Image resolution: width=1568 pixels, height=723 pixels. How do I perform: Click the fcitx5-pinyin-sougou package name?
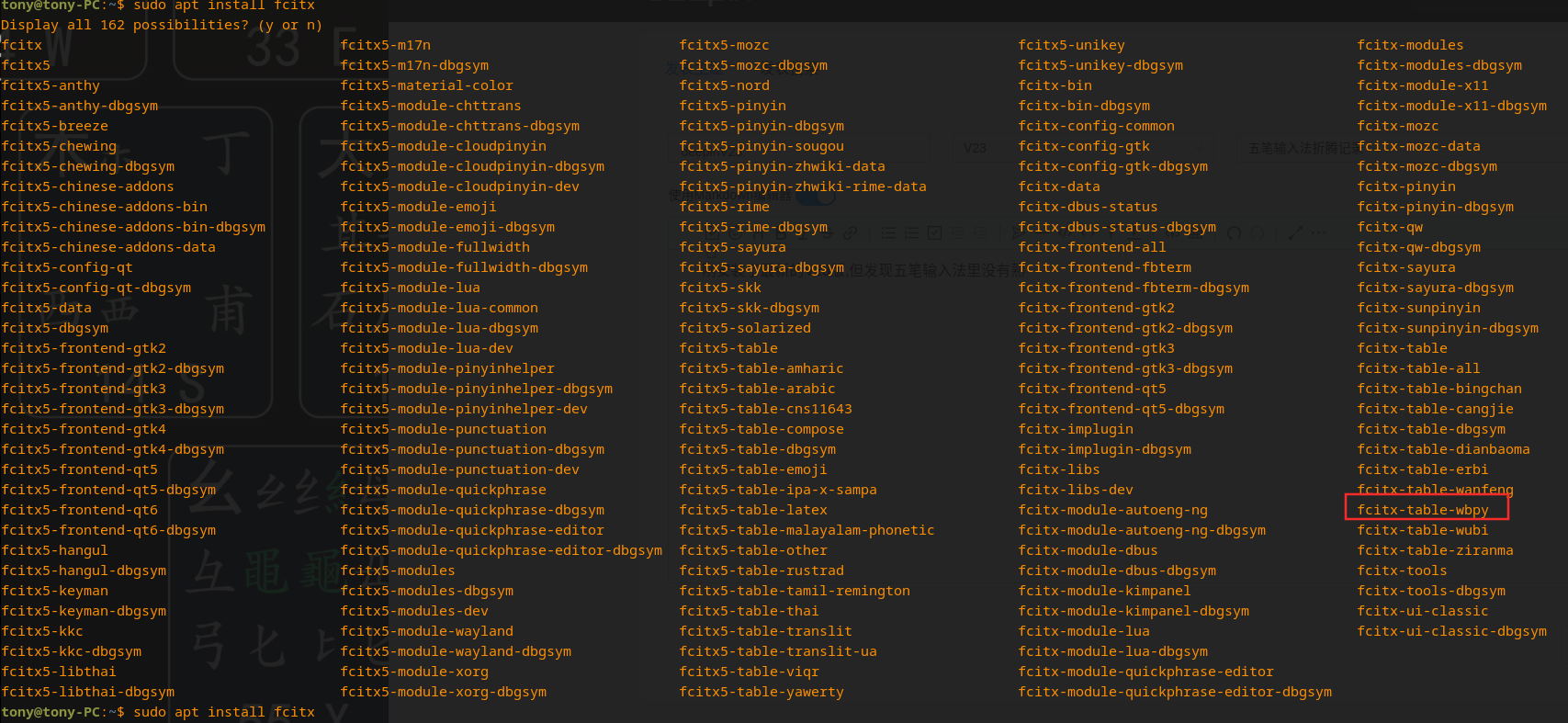click(761, 146)
